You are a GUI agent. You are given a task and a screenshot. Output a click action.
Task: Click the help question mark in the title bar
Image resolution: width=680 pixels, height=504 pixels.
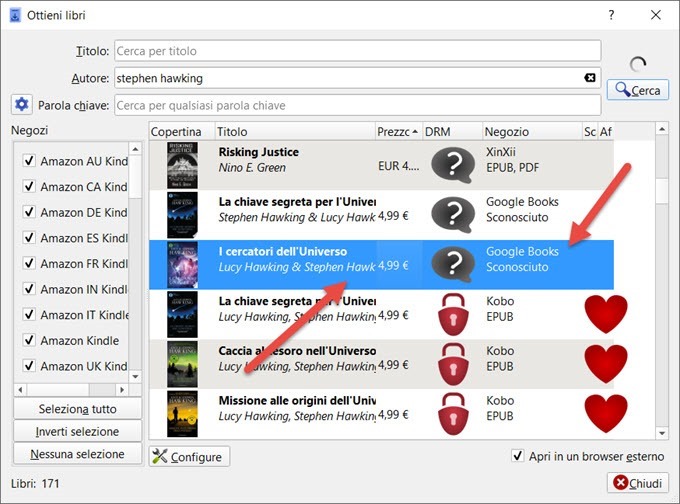tap(611, 15)
